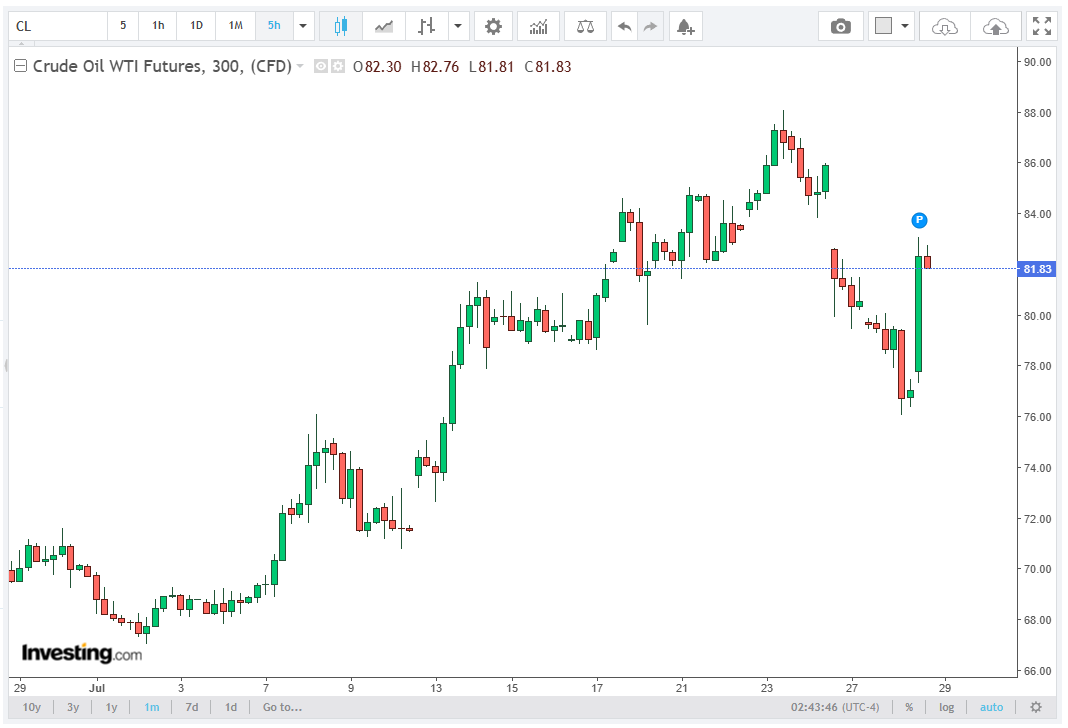Click the left-edge panel handle
Viewport: 1068px width, 728px height.
[6, 365]
